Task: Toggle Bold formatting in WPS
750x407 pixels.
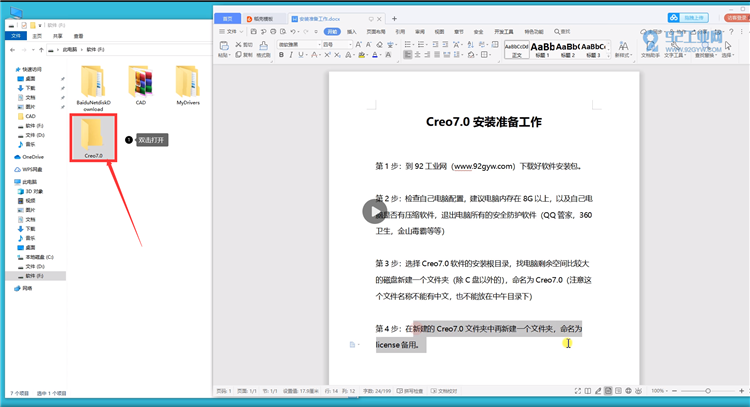Action: click(x=281, y=55)
